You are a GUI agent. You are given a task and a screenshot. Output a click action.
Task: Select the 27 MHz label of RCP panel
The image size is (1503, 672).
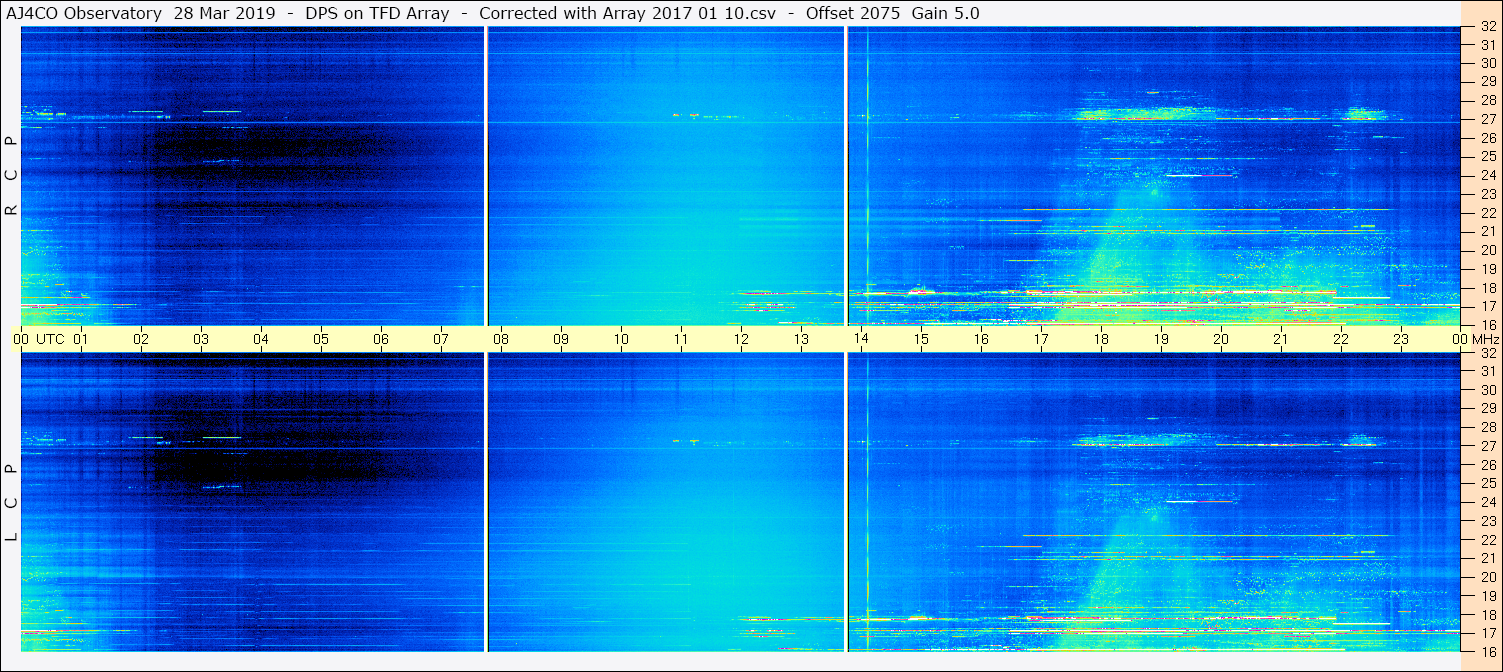pyautogui.click(x=1488, y=119)
